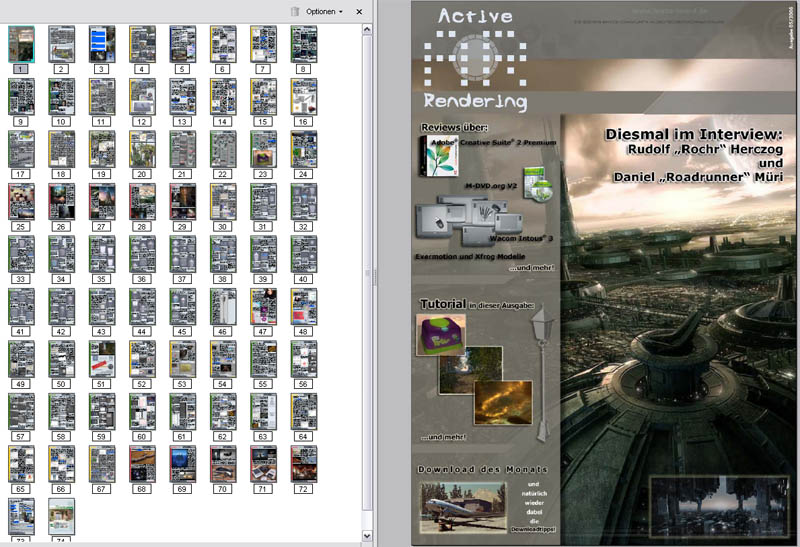The image size is (800, 547).
Task: Select page 53 thumbnail
Action: click(183, 360)
